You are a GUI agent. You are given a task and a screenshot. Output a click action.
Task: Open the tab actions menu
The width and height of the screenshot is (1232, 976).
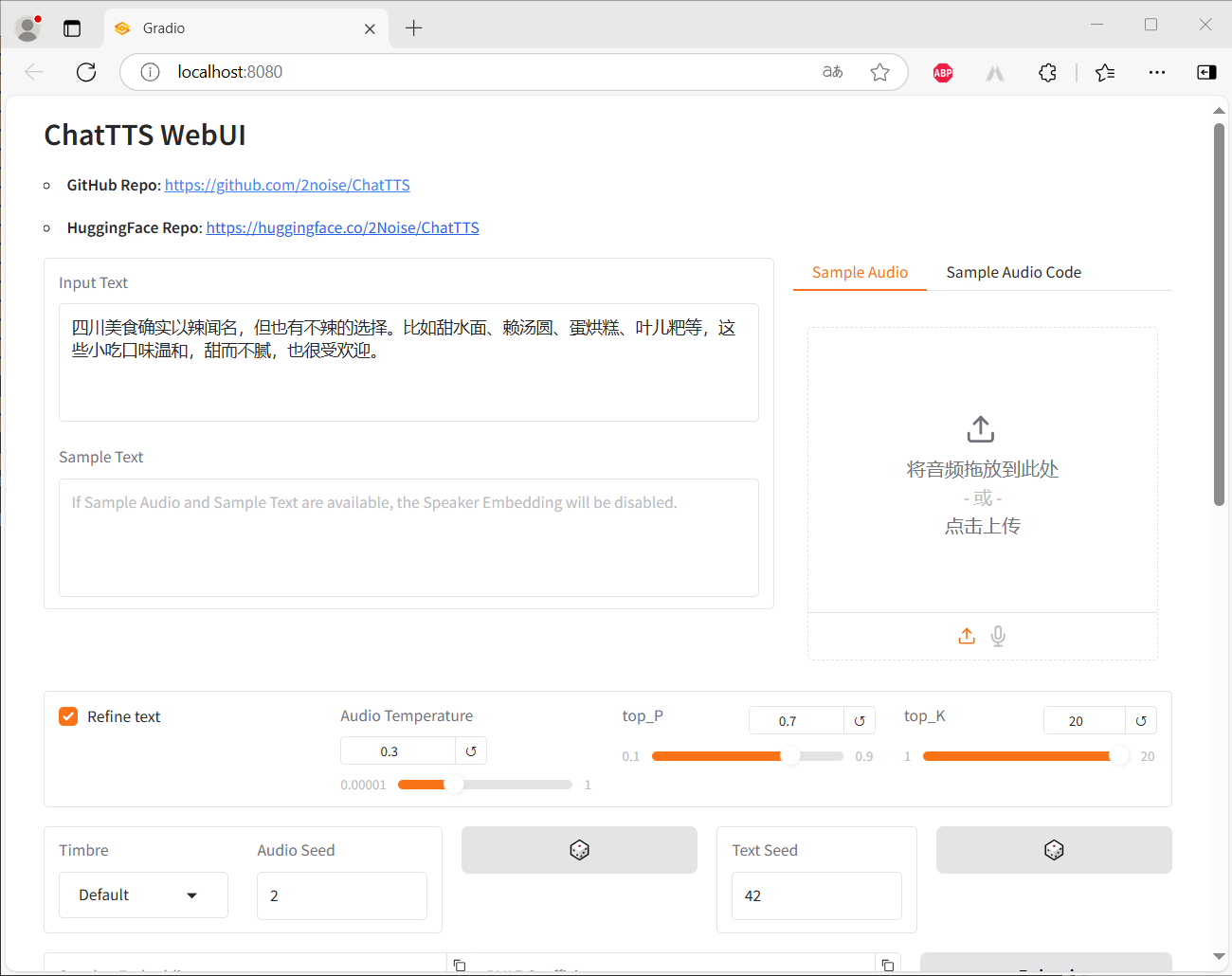(72, 28)
